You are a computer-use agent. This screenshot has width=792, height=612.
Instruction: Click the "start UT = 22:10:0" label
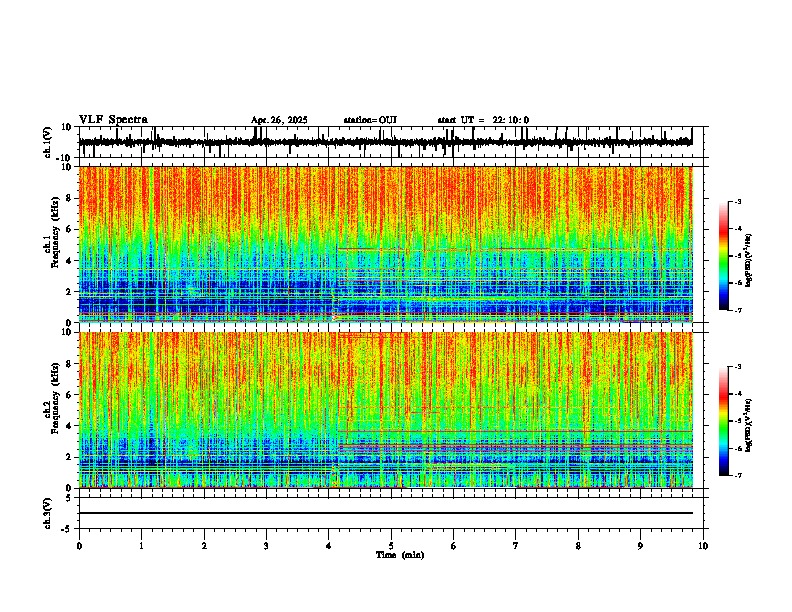click(483, 120)
